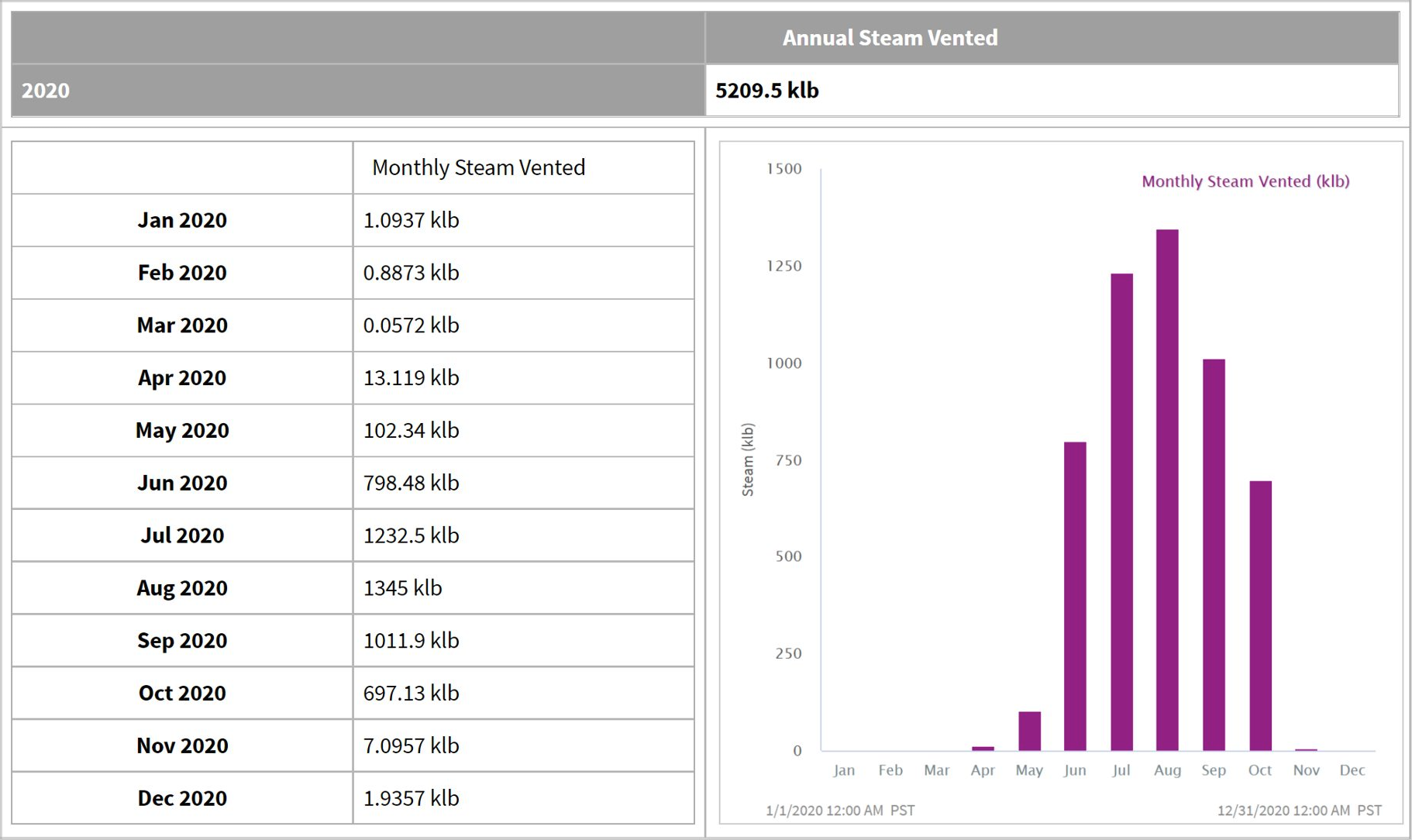
Task: Select the small April bar in the chart
Action: pyautogui.click(x=983, y=749)
